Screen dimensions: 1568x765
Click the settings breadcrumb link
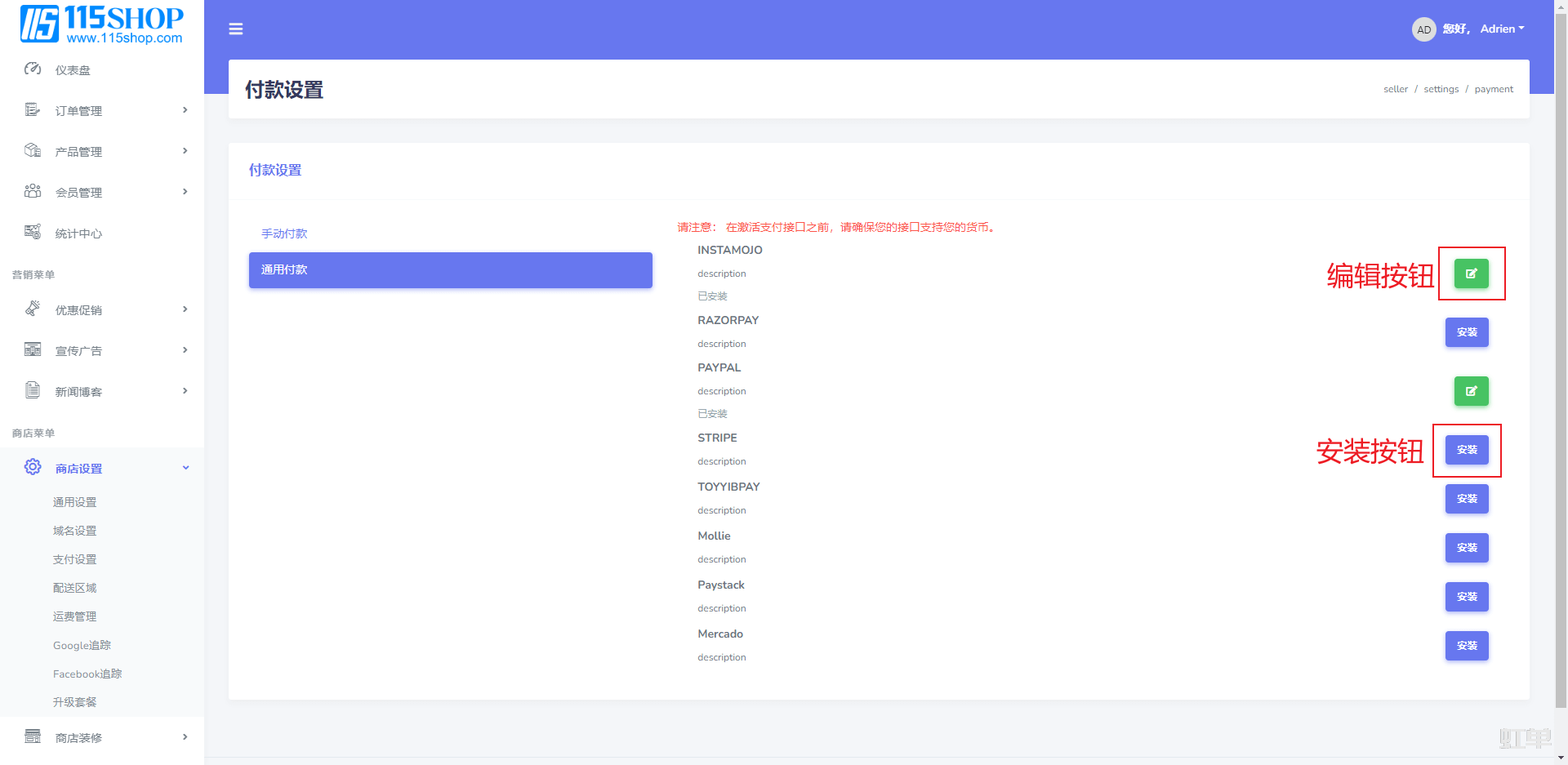[1441, 89]
